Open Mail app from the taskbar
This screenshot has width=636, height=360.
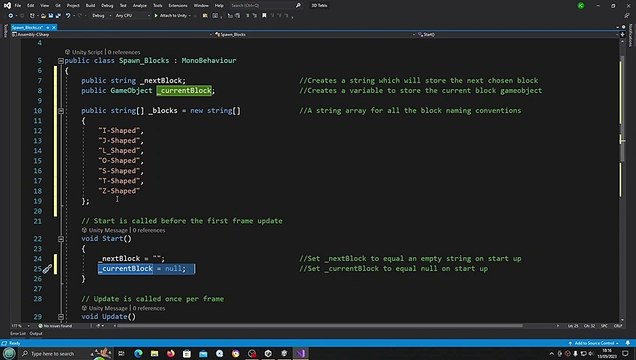click(x=203, y=354)
